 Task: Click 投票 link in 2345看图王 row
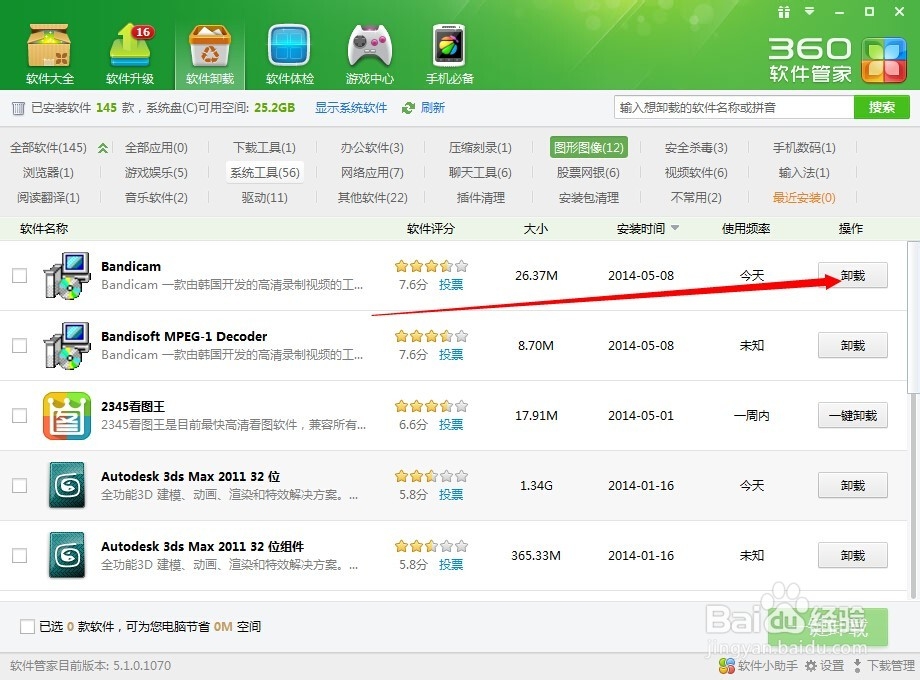click(451, 424)
